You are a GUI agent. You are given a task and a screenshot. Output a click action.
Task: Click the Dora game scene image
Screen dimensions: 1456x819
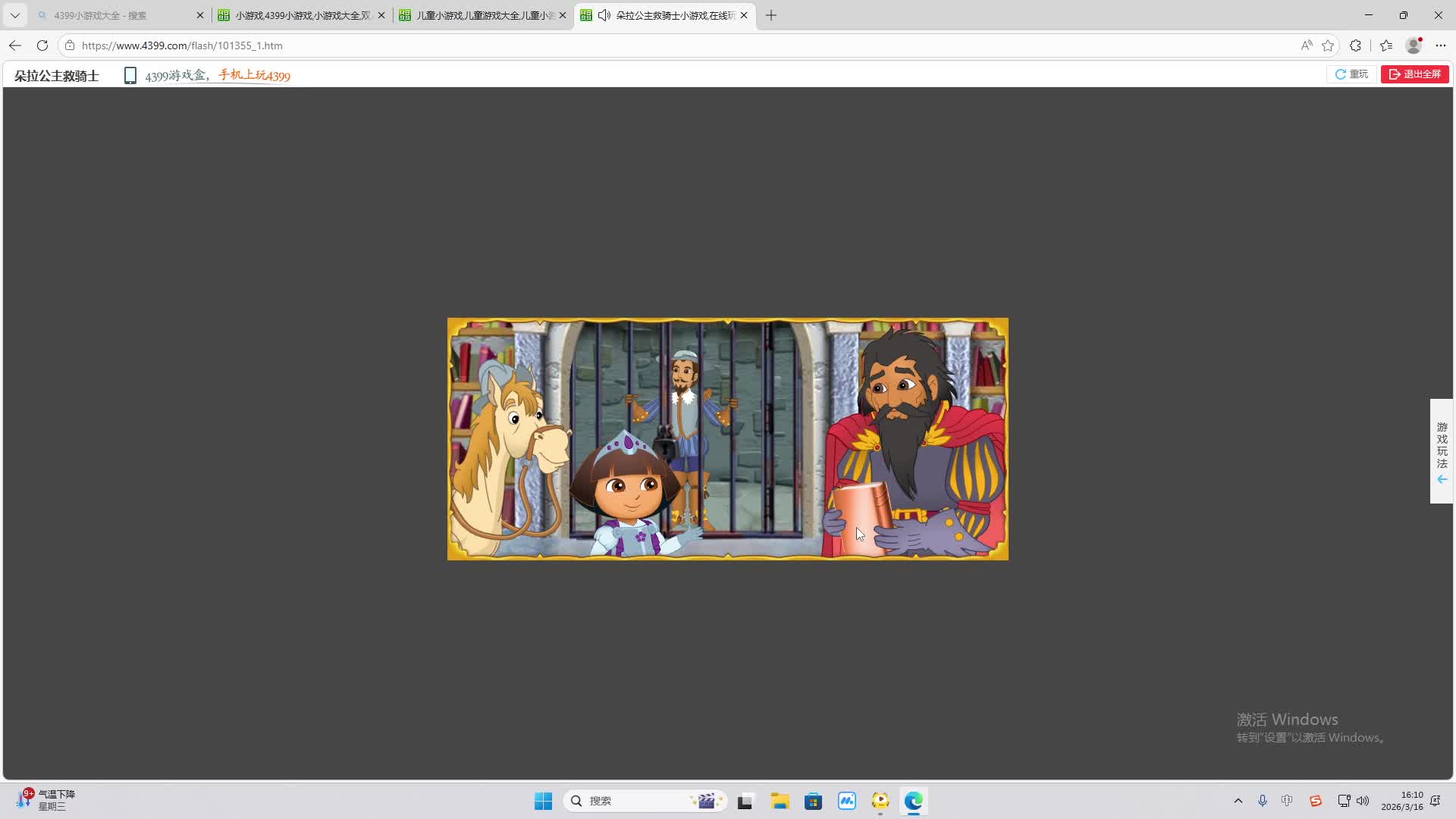click(x=727, y=439)
